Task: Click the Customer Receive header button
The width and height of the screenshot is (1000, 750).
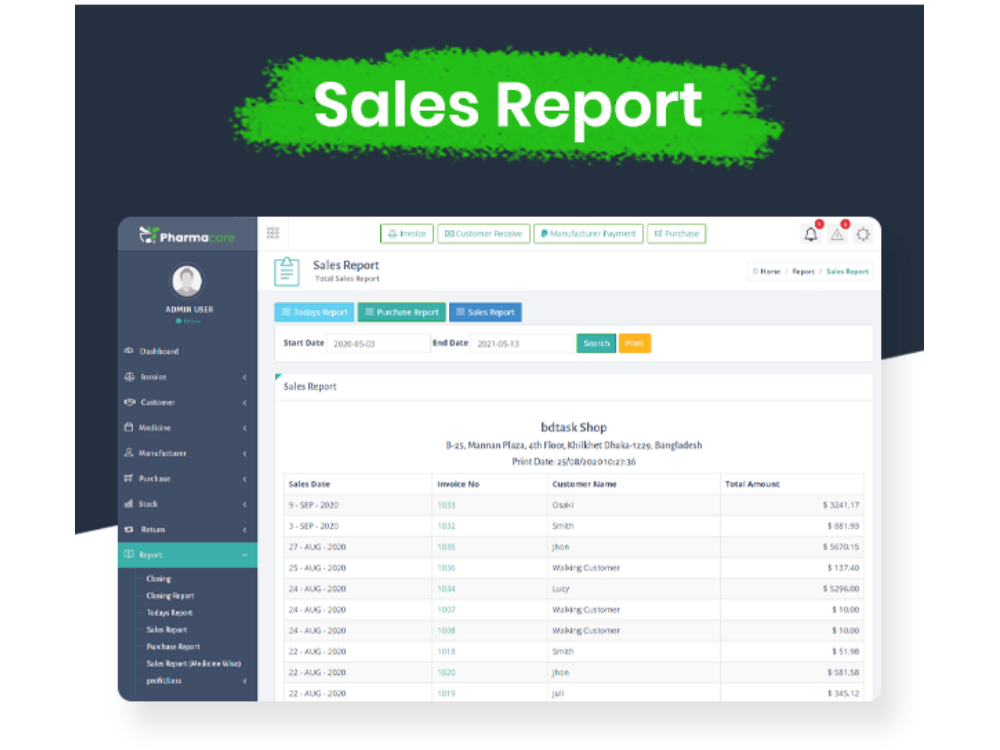Action: click(x=483, y=233)
